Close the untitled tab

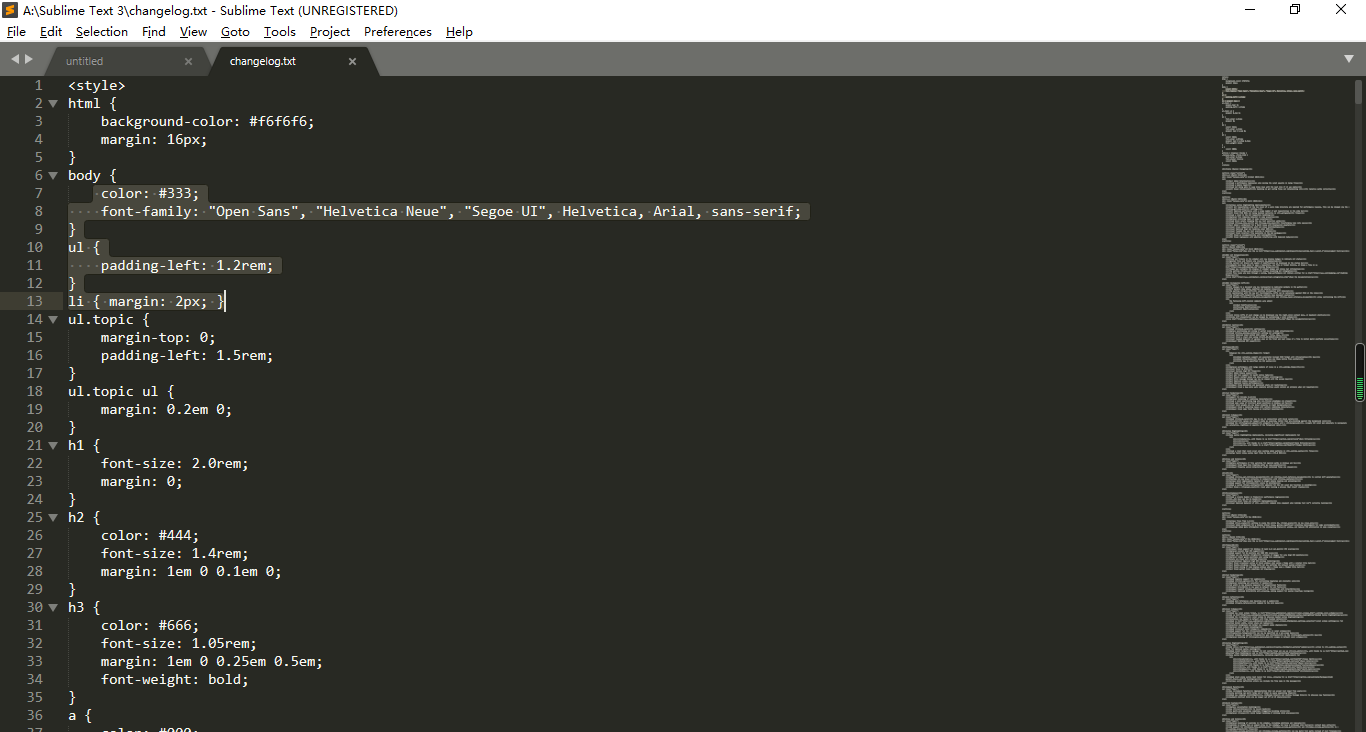[188, 60]
